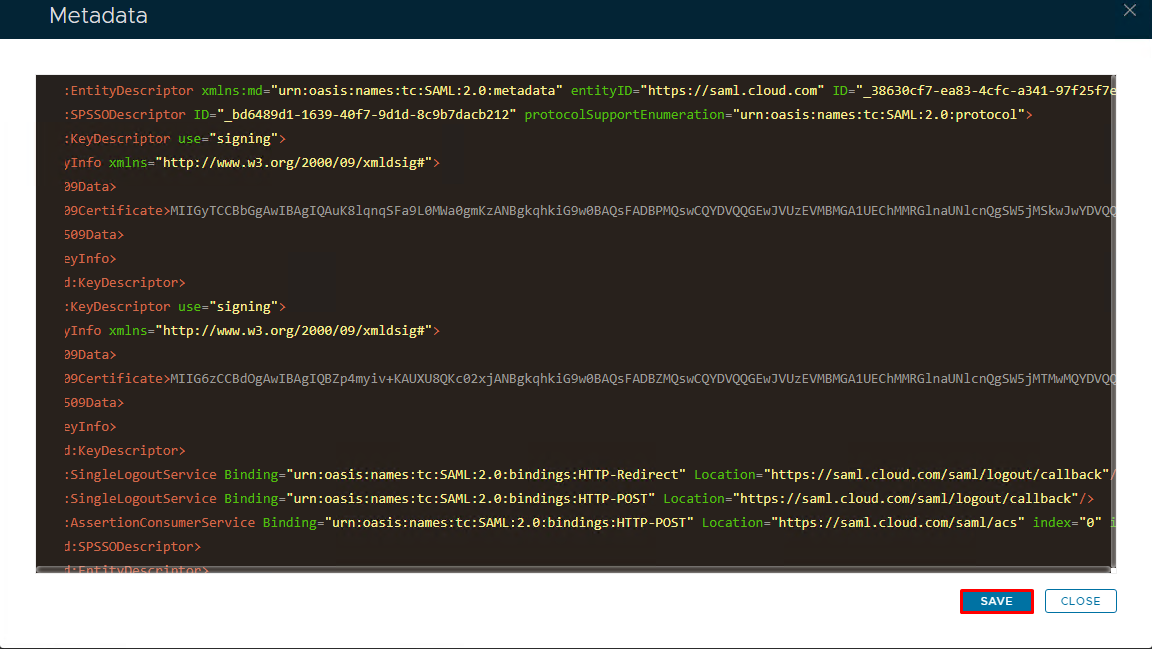The image size is (1152, 649).
Task: Click the entityID "https://saml.cloud.com" value
Action: coord(732,91)
